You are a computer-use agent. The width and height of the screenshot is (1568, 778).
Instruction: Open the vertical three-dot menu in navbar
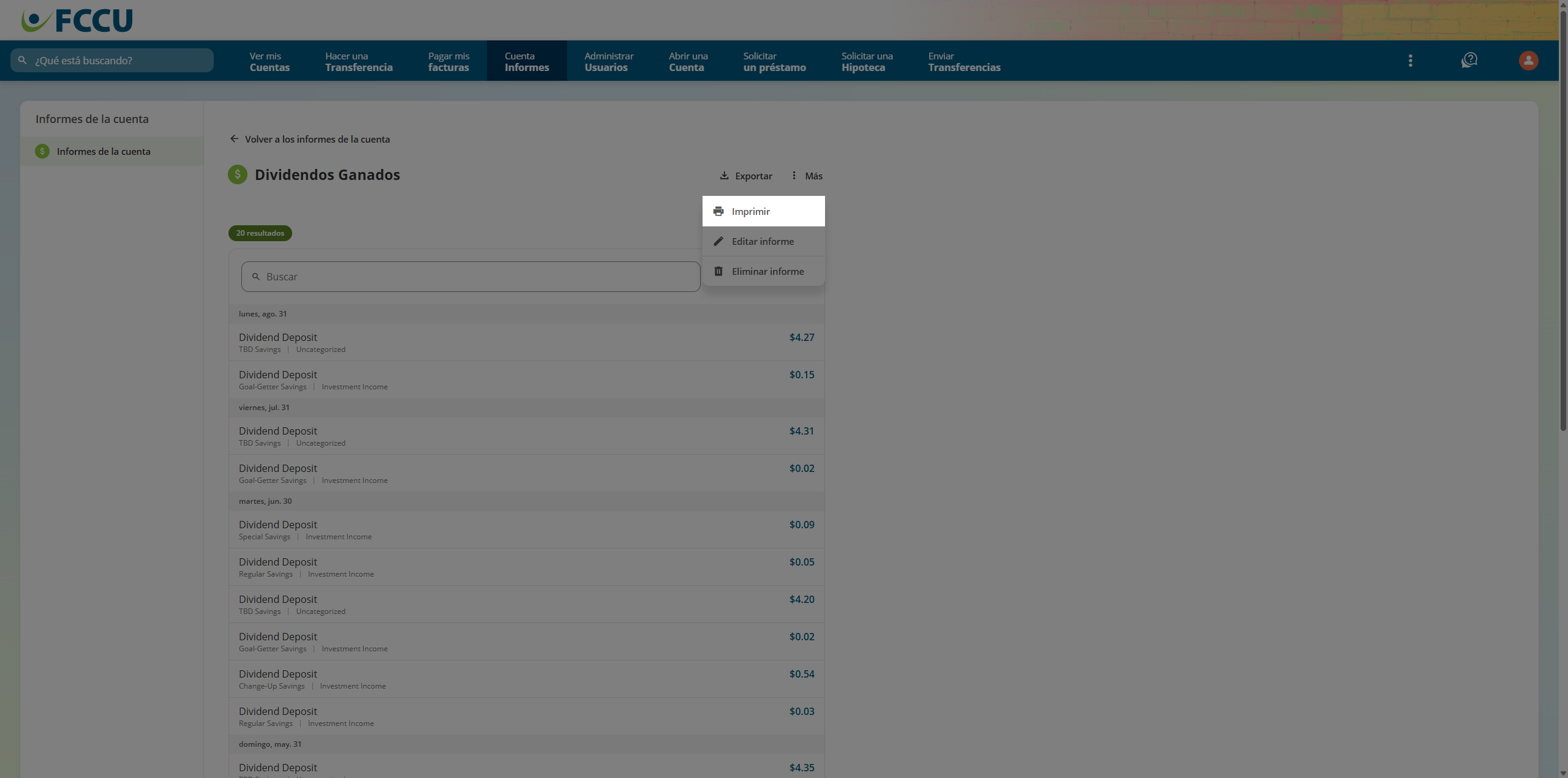1410,61
